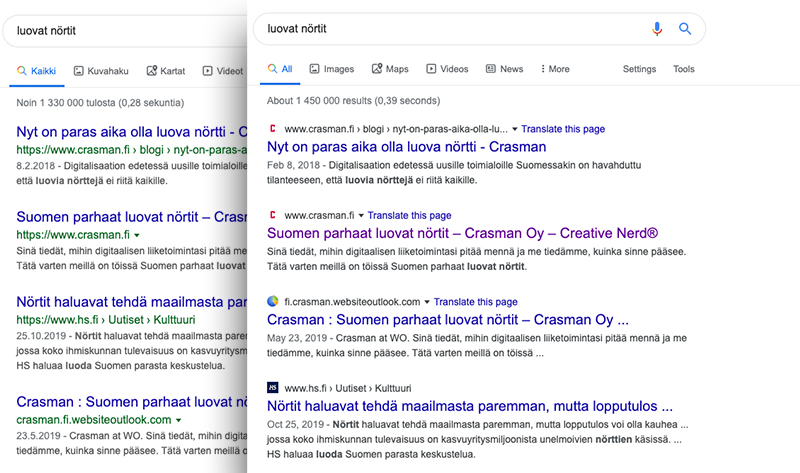This screenshot has width=800, height=473.
Task: Open the Settings menu
Action: [x=639, y=69]
